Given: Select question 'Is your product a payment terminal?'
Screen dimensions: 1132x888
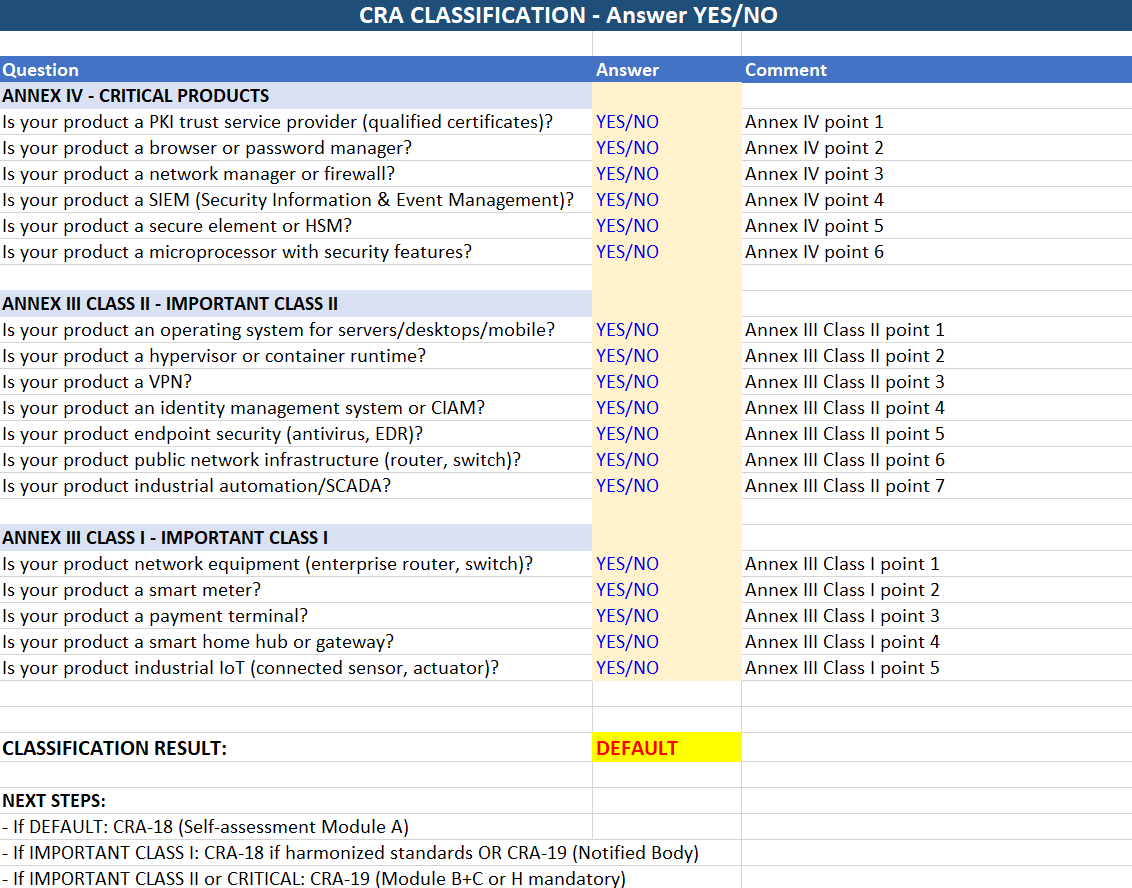Looking at the screenshot, I should click(155, 616).
